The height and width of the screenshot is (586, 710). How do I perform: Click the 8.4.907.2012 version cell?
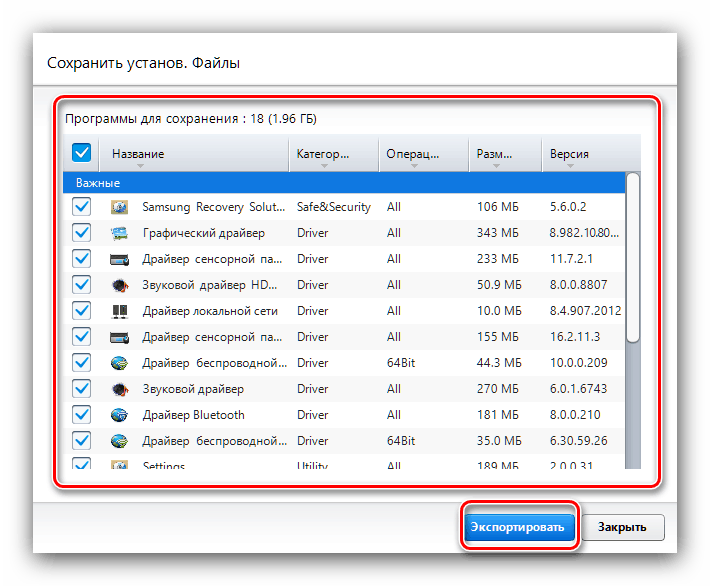pyautogui.click(x=585, y=311)
